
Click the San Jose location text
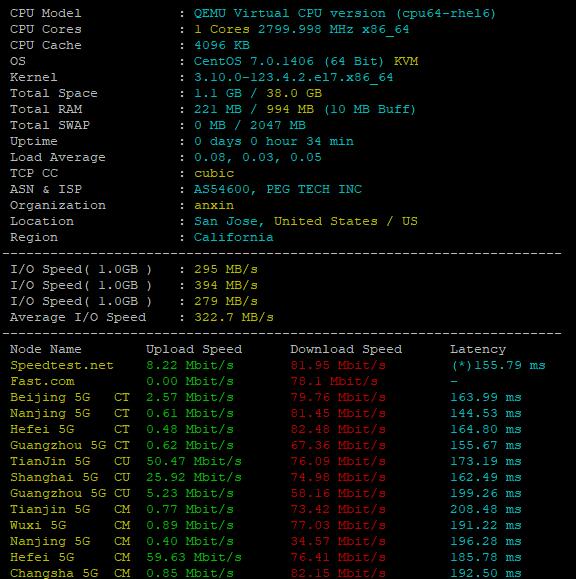coord(229,221)
